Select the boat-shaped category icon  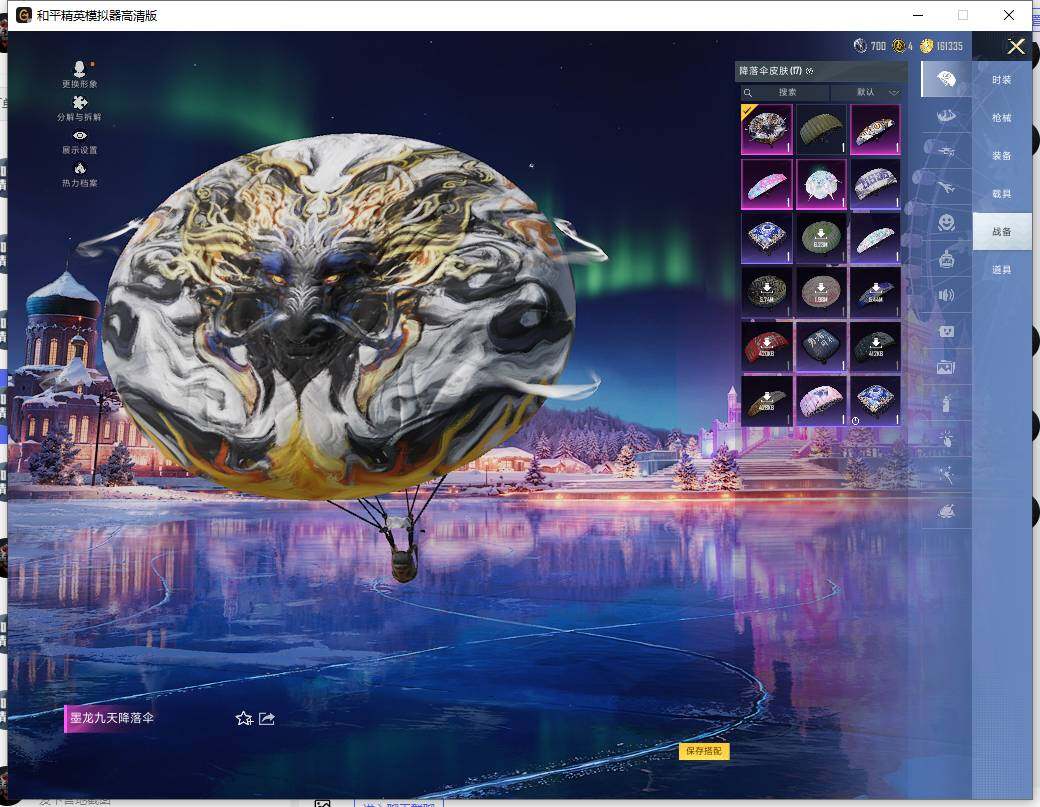coord(946,115)
